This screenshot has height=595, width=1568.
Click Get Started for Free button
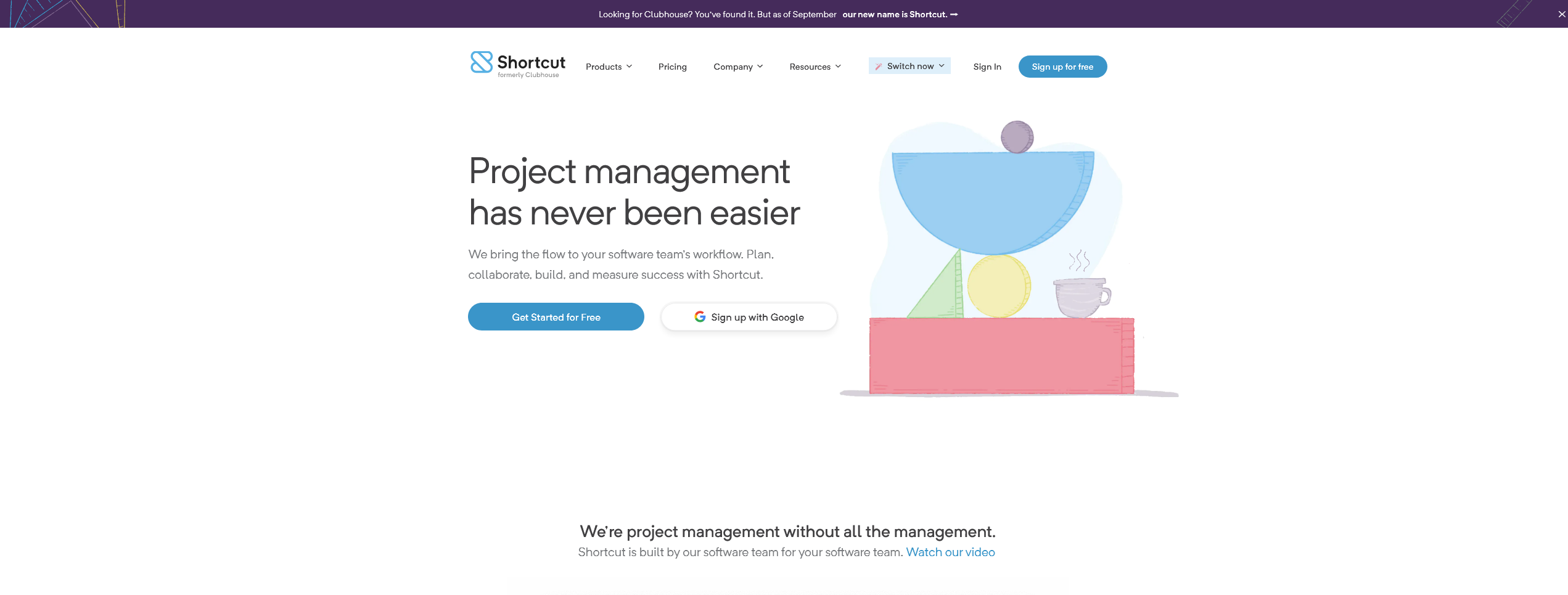pyautogui.click(x=556, y=317)
